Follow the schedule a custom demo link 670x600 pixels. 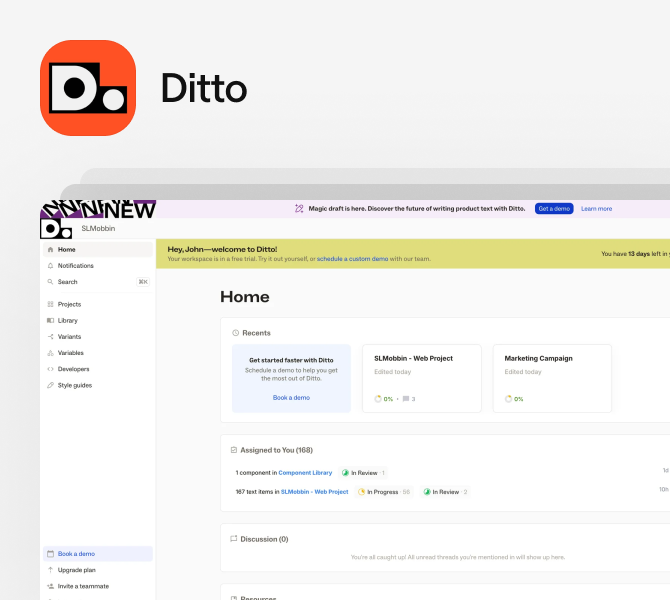click(x=353, y=259)
